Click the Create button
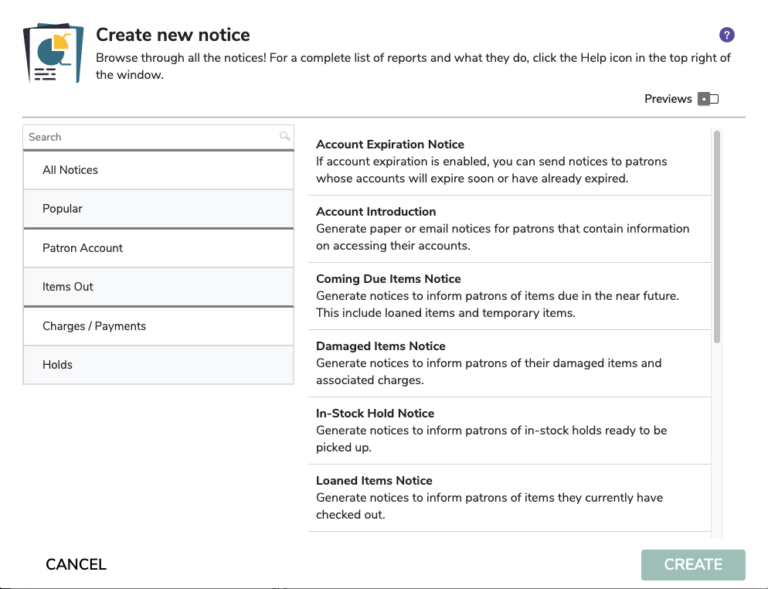The height and width of the screenshot is (589, 768). pyautogui.click(x=693, y=564)
